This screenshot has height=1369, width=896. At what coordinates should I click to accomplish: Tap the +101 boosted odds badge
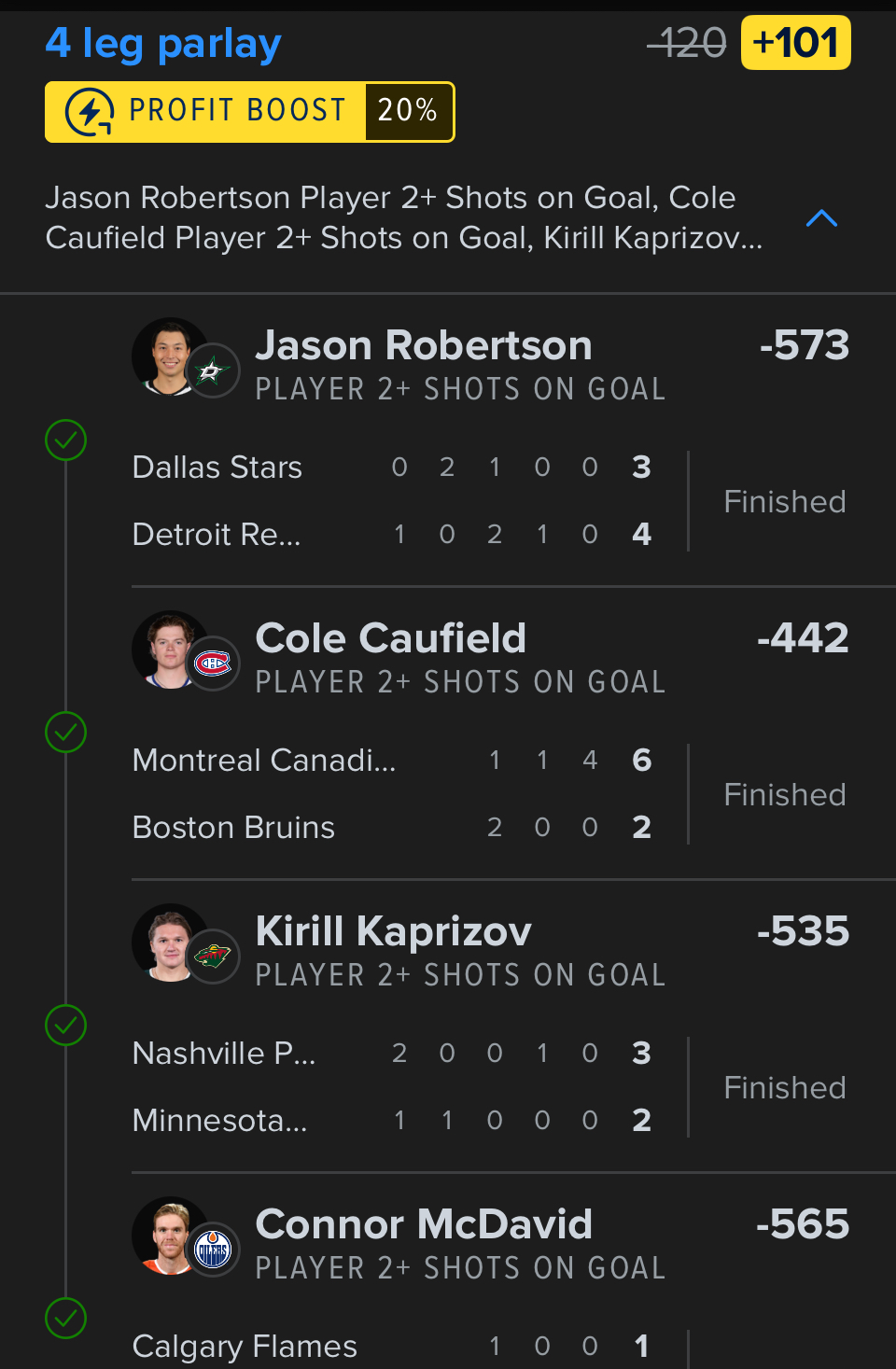click(795, 43)
